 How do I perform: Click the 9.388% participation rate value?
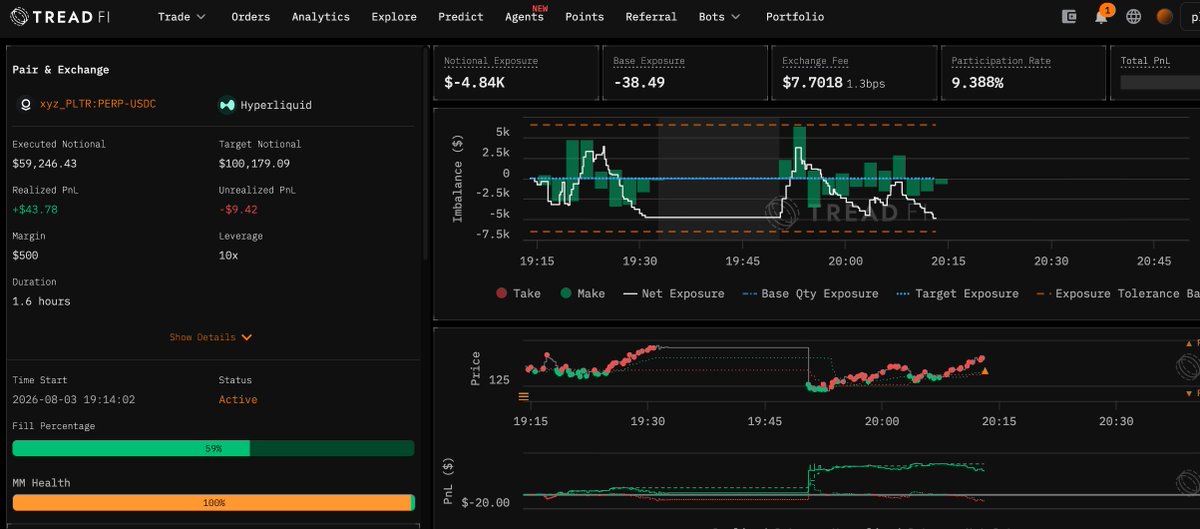click(977, 82)
